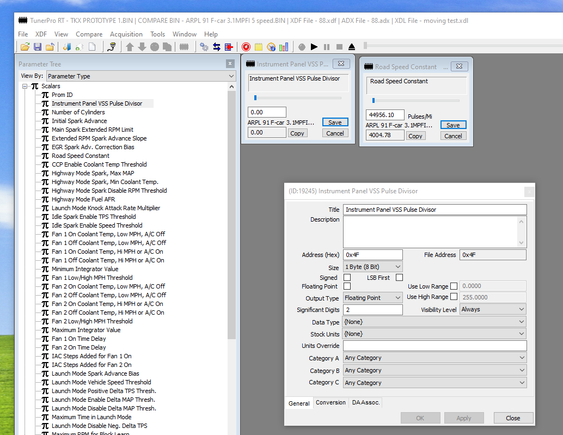
Task: Click Copy in Road Speed Constant window
Action: tap(415, 136)
